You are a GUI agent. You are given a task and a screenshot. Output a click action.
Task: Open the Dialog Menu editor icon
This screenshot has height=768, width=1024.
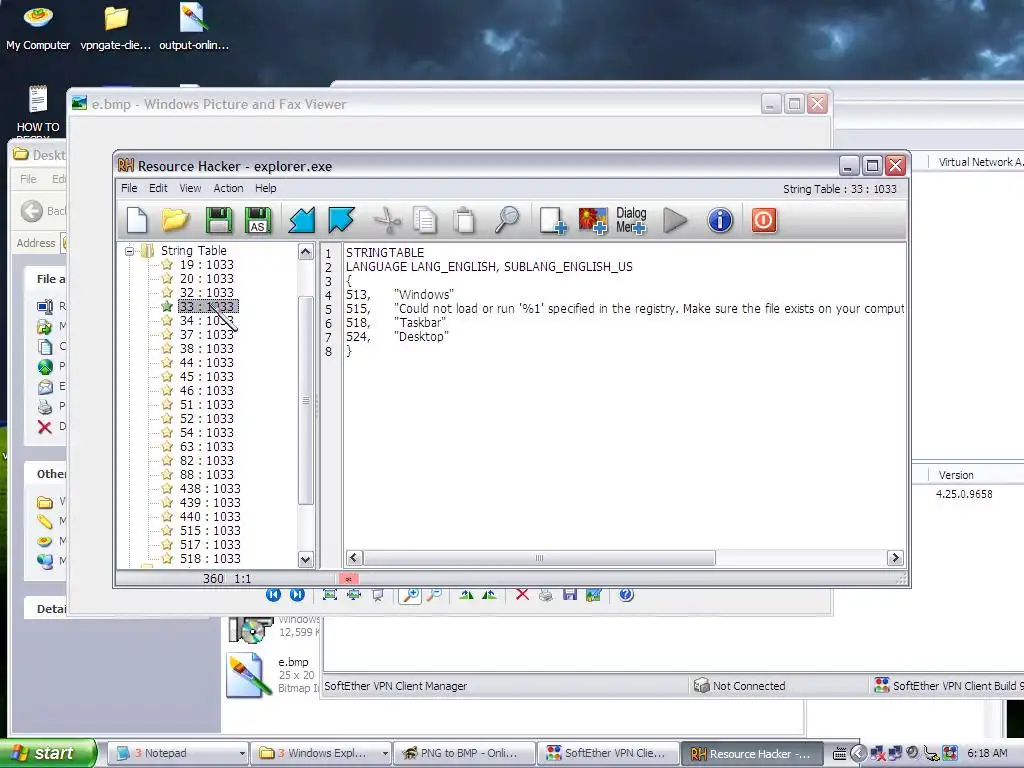(631, 220)
